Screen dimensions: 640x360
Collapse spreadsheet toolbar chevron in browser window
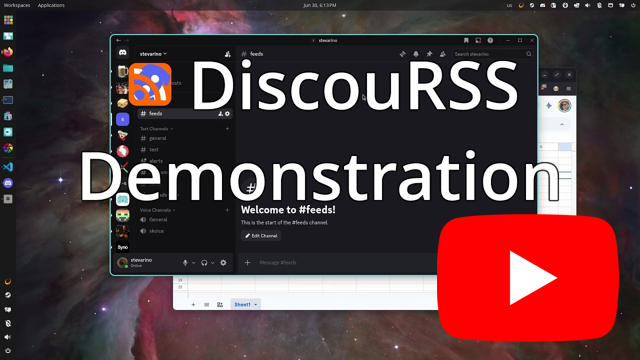click(x=562, y=124)
